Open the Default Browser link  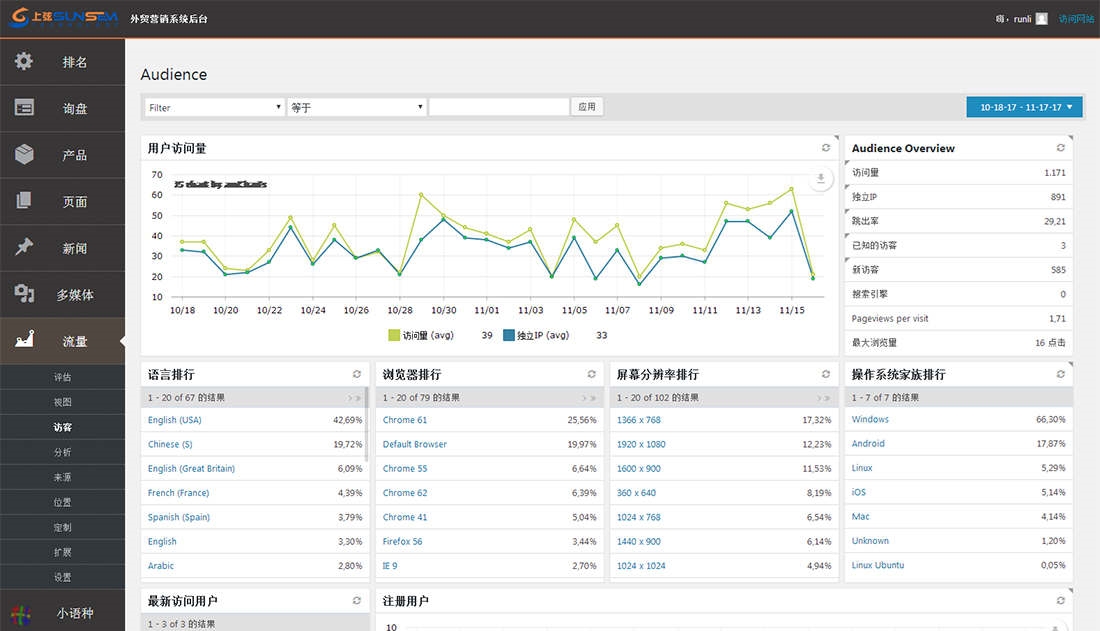pyautogui.click(x=415, y=444)
